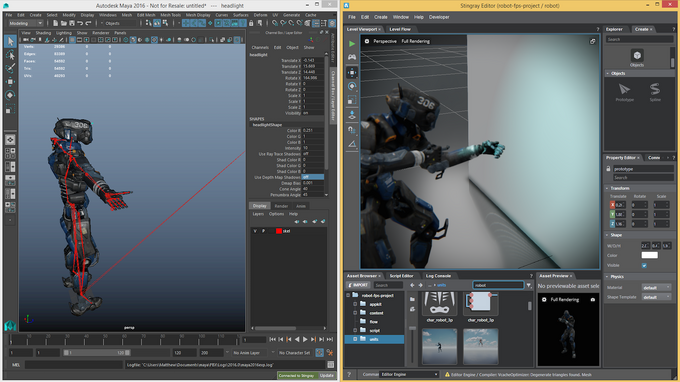This screenshot has height=382, width=680.
Task: Choose the Spline object icon
Action: (x=655, y=89)
